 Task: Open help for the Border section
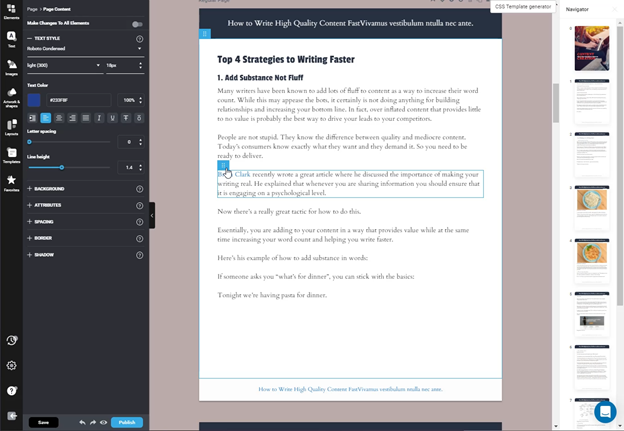[x=139, y=239]
